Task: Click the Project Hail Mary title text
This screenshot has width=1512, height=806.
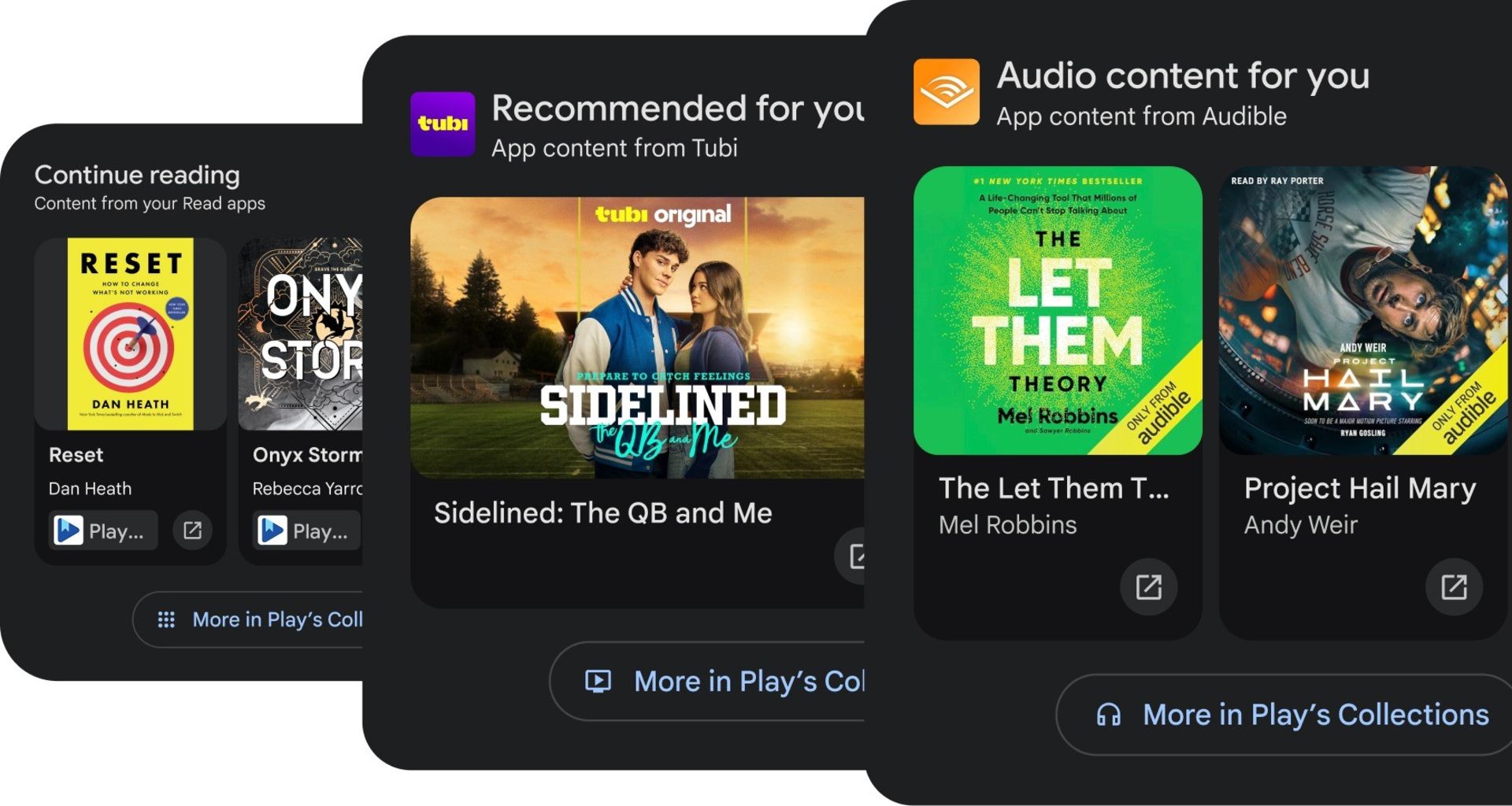Action: (1360, 489)
